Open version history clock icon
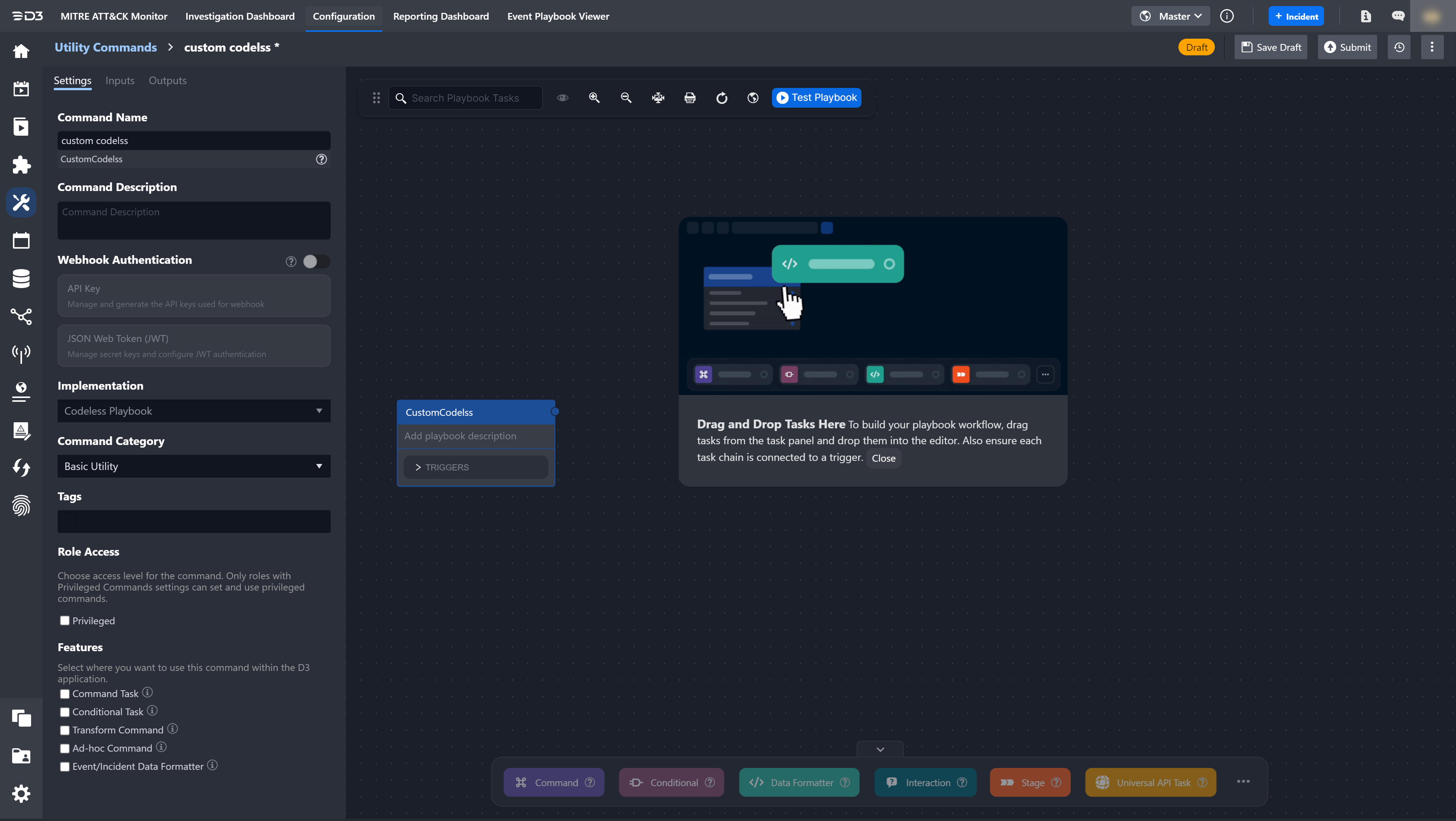Image resolution: width=1456 pixels, height=821 pixels. click(x=1399, y=47)
